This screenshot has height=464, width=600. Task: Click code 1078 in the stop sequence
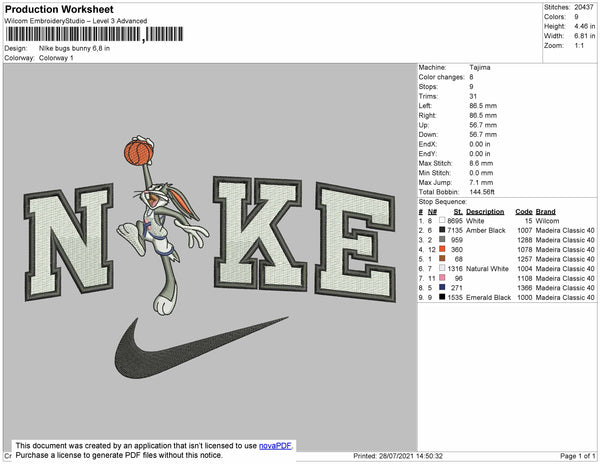(x=525, y=249)
